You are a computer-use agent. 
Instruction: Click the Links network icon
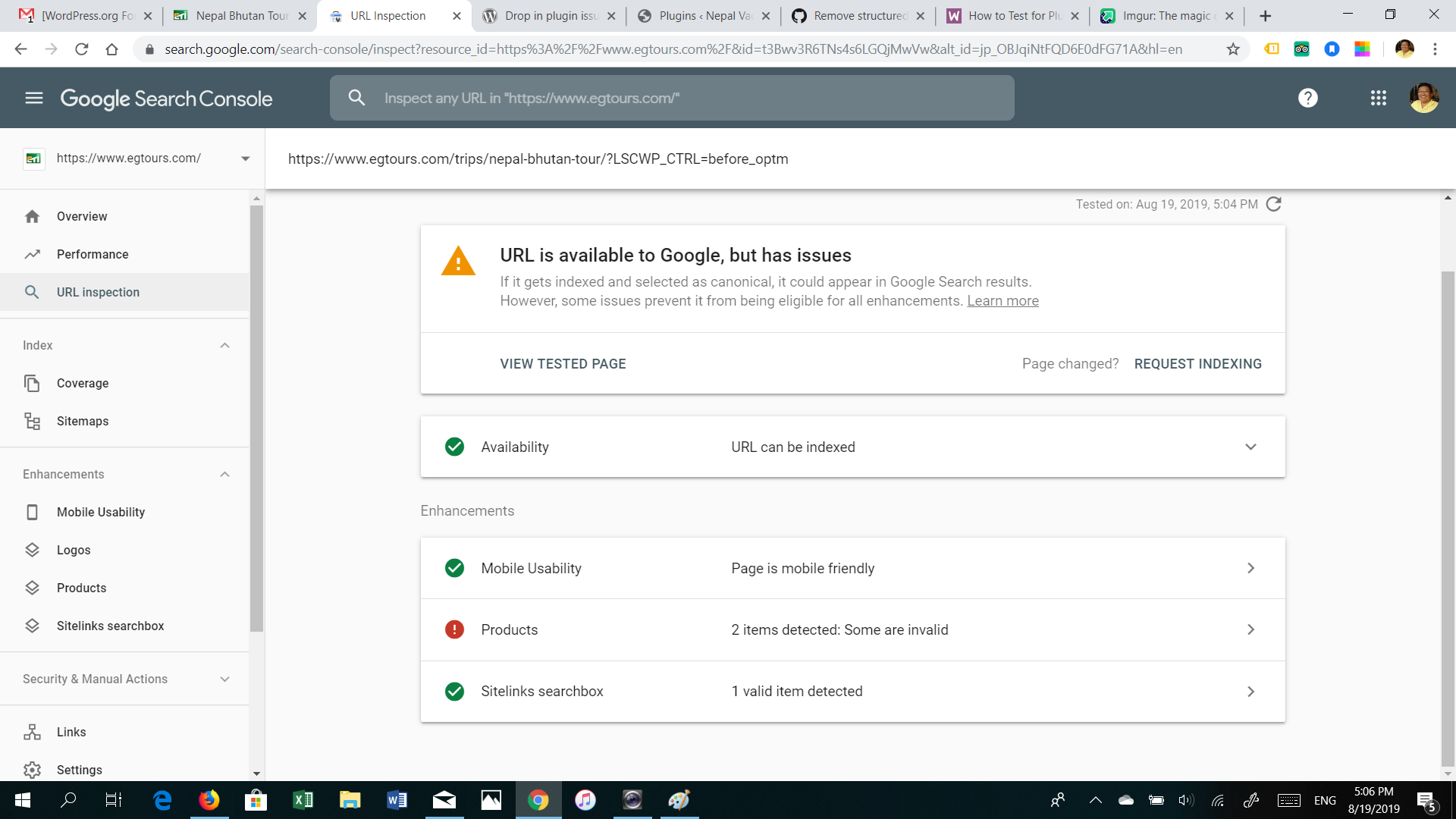tap(32, 732)
